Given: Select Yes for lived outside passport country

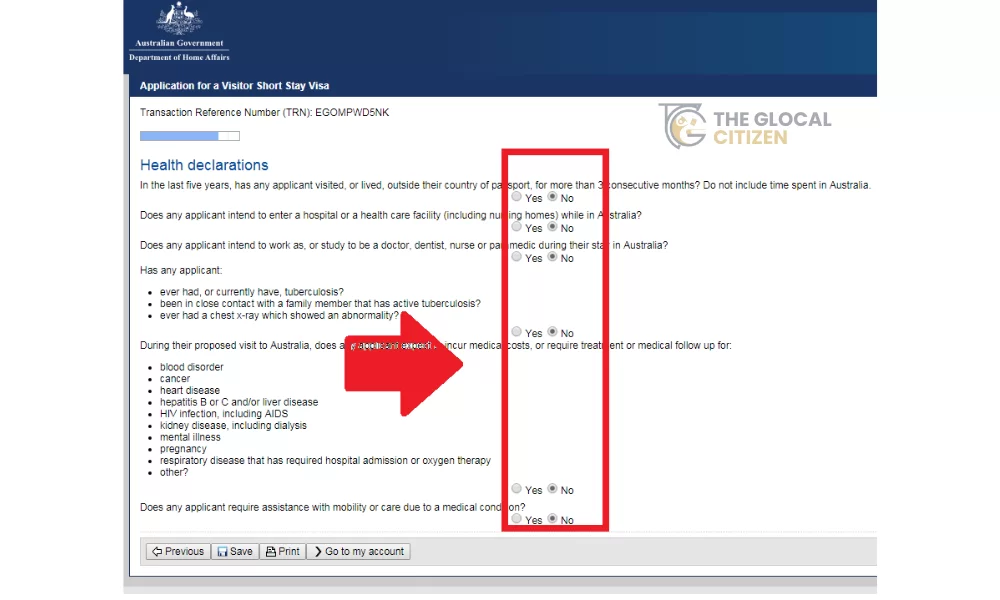Looking at the screenshot, I should 516,197.
